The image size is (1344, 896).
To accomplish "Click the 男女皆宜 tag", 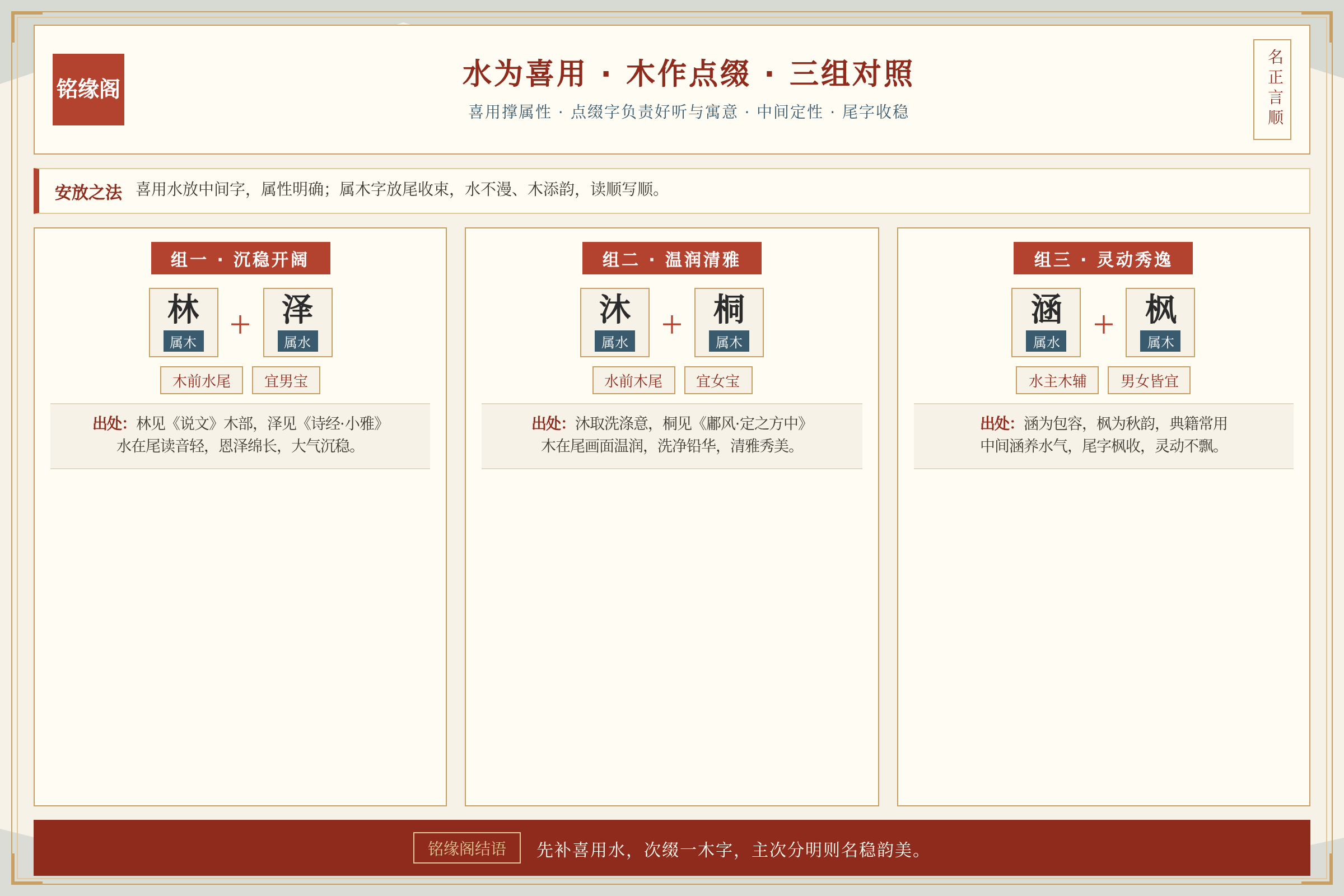I will coord(1149,381).
